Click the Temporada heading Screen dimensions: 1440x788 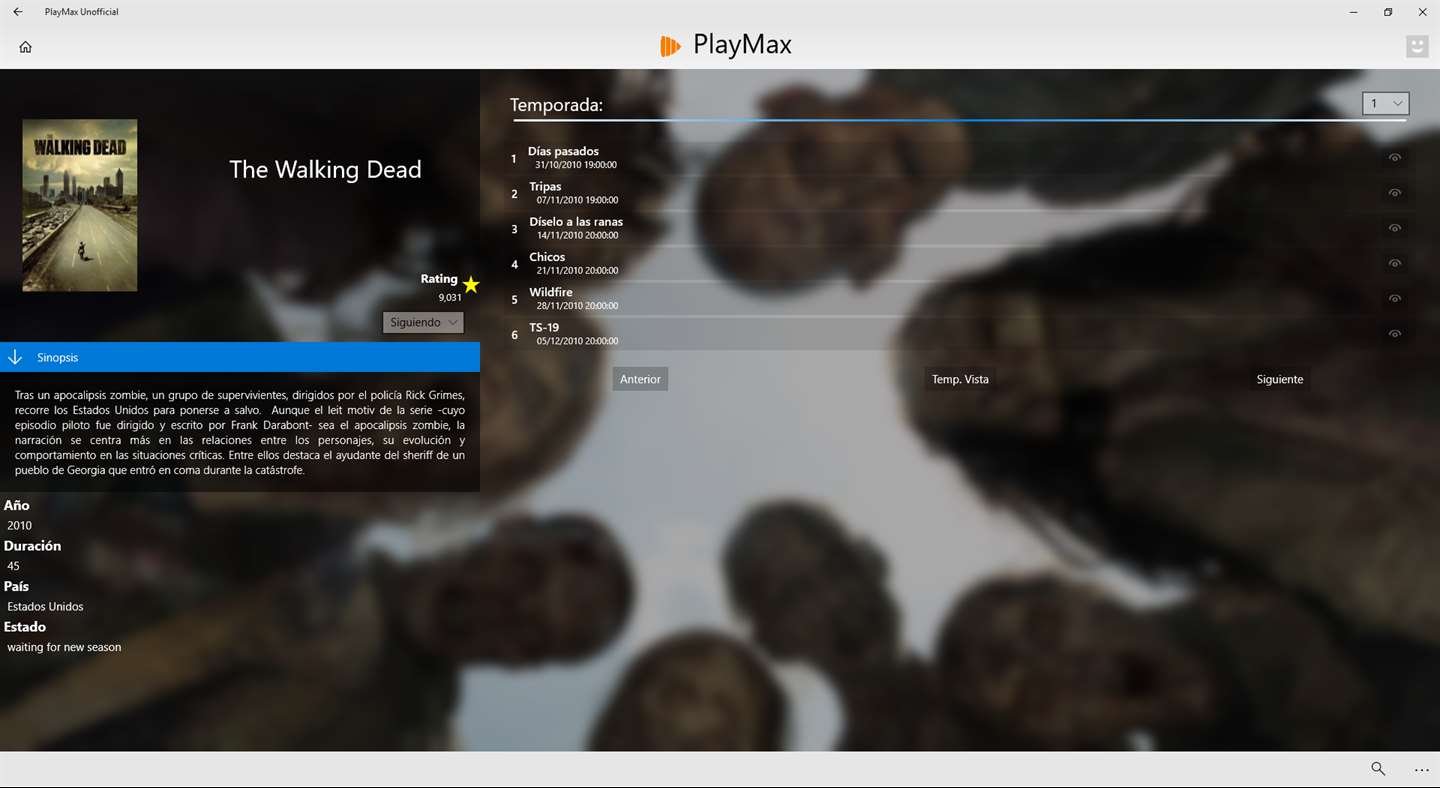tap(556, 105)
